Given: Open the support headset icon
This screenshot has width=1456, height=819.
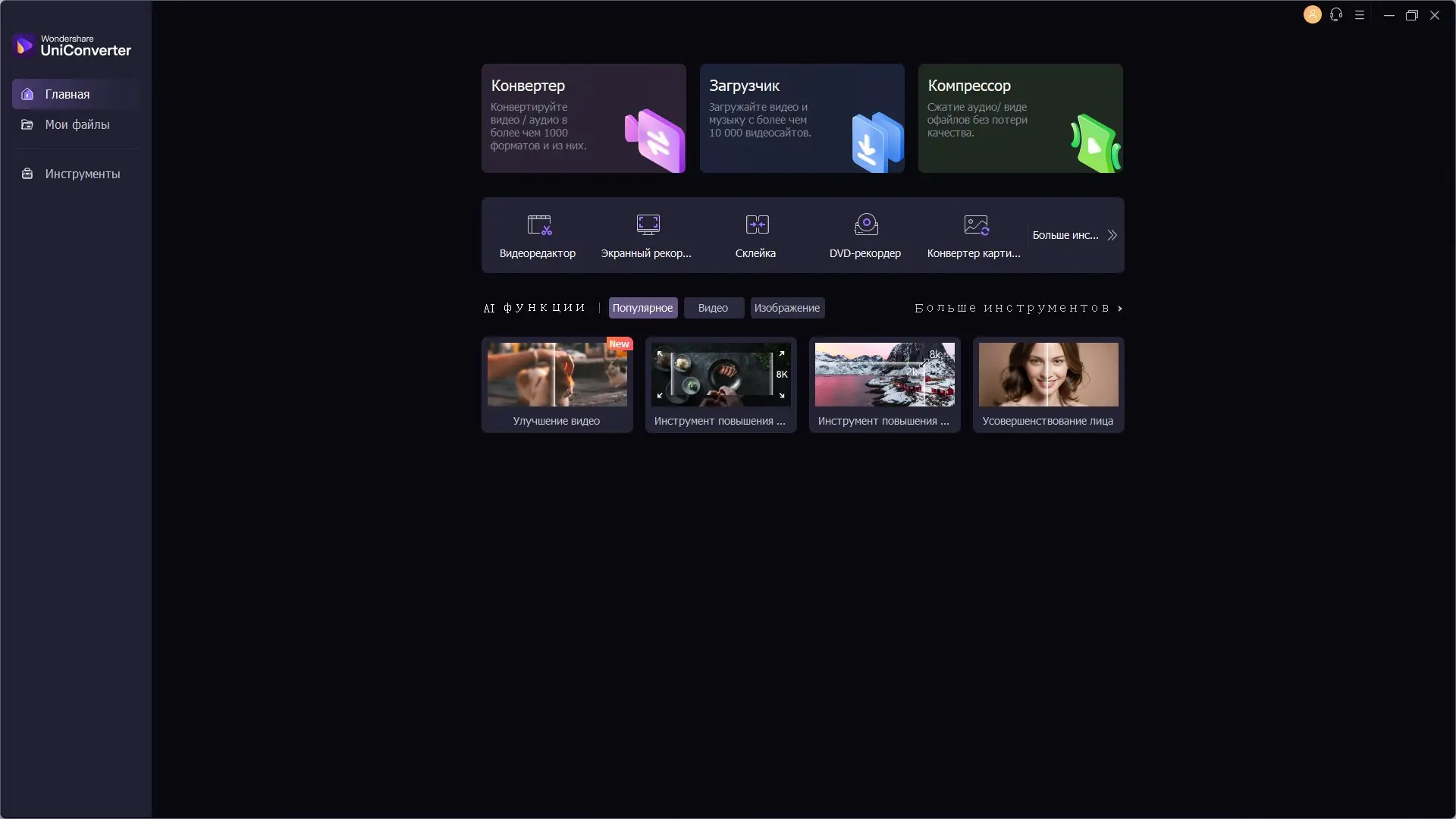Looking at the screenshot, I should [1336, 14].
